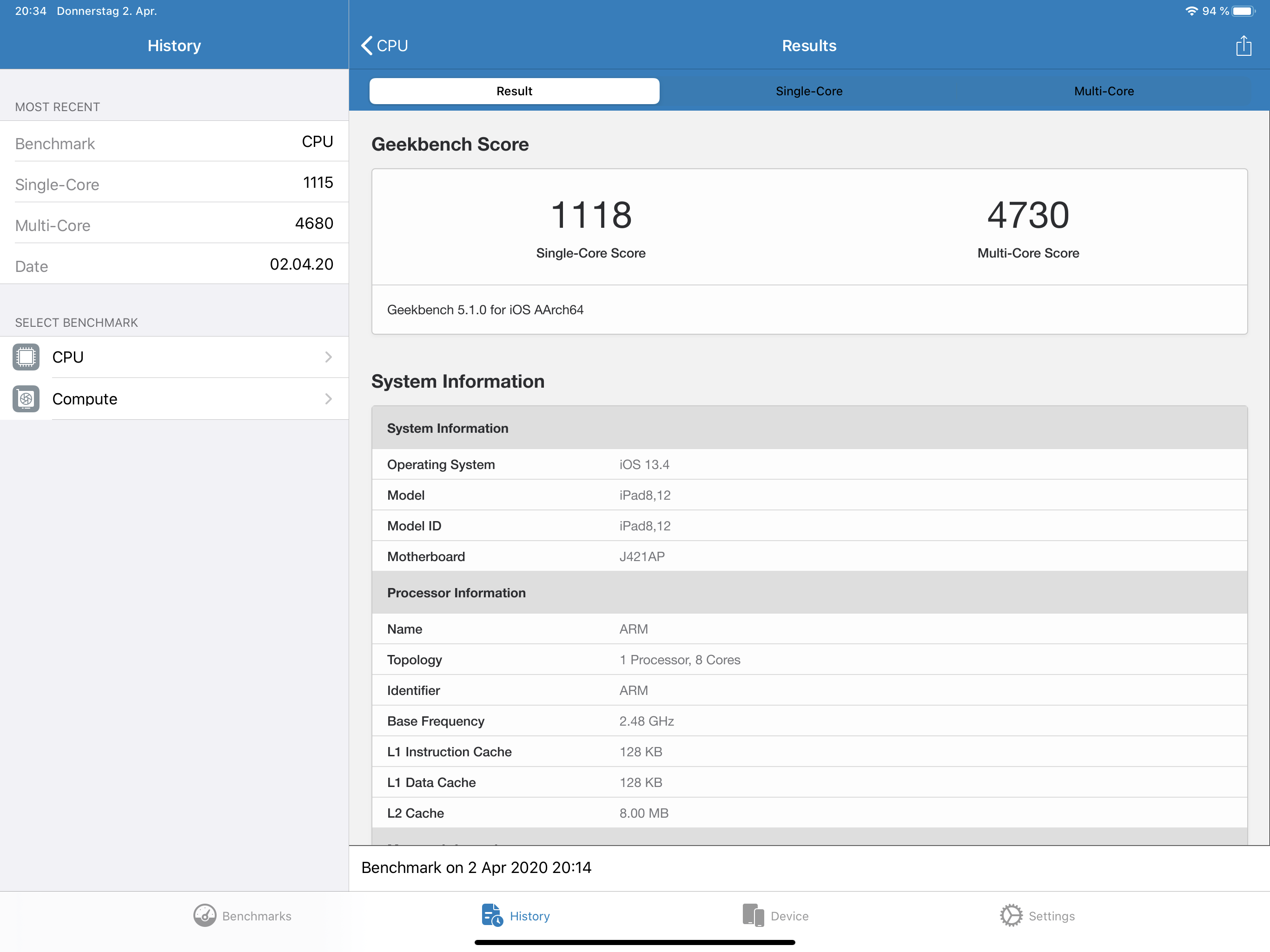This screenshot has height=952, width=1270.
Task: Switch to the Result segment
Action: tap(514, 91)
